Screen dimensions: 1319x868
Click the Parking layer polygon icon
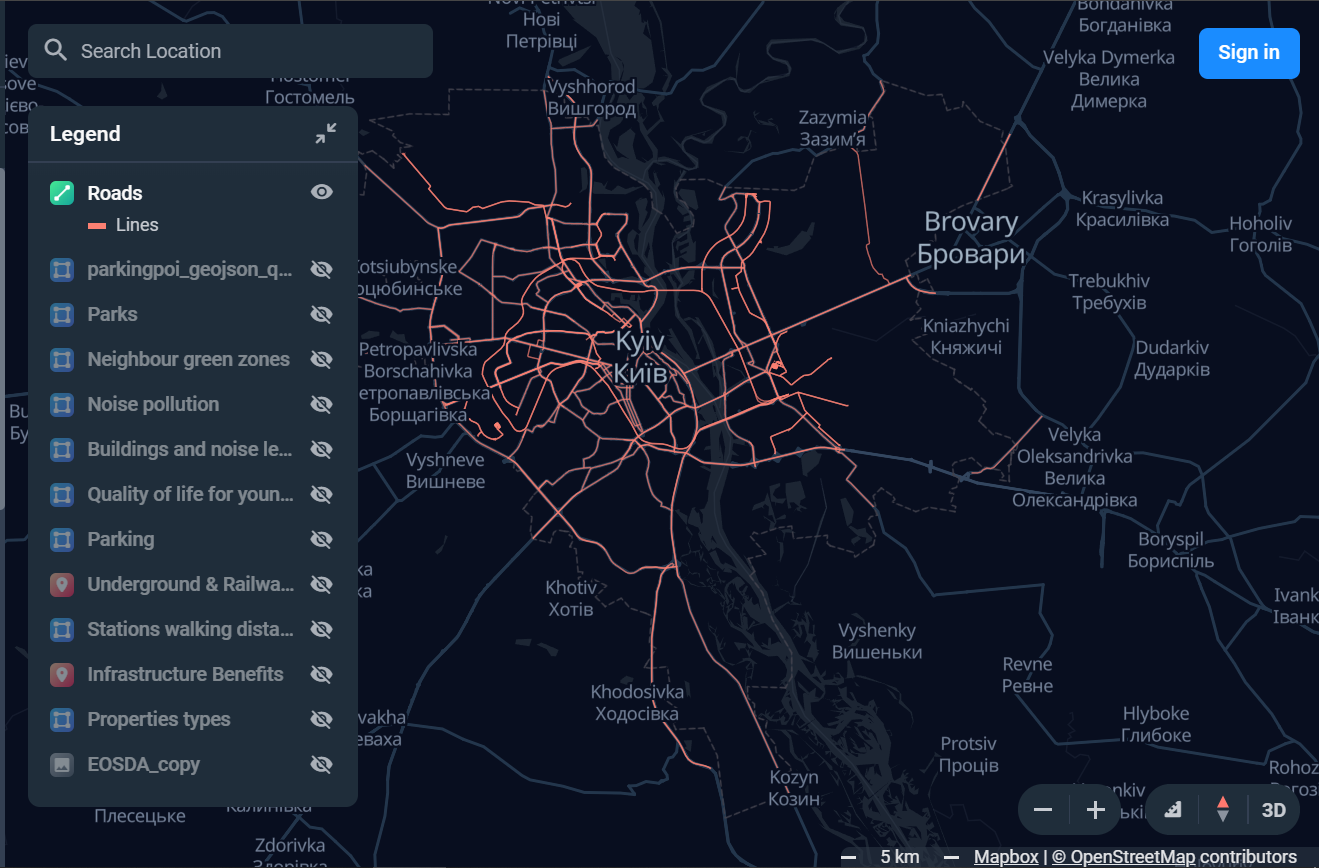pos(62,539)
